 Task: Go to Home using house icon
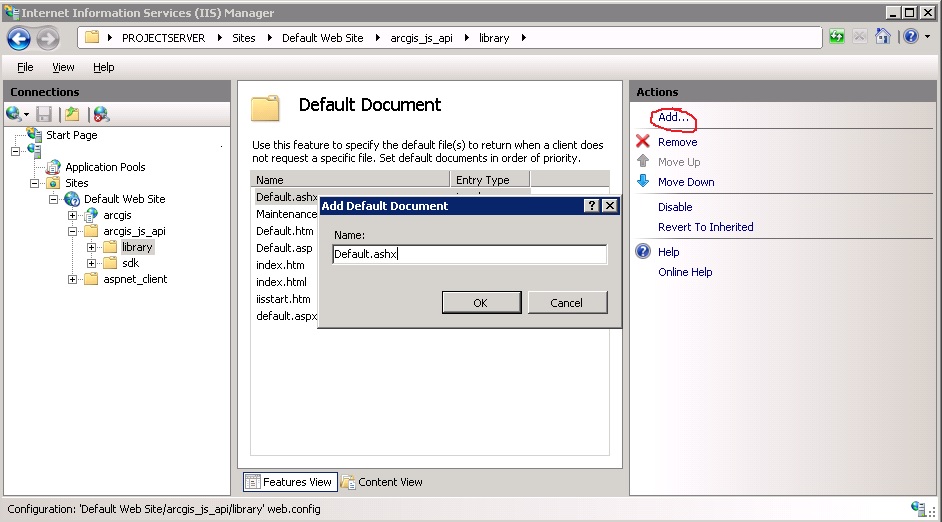[x=883, y=37]
